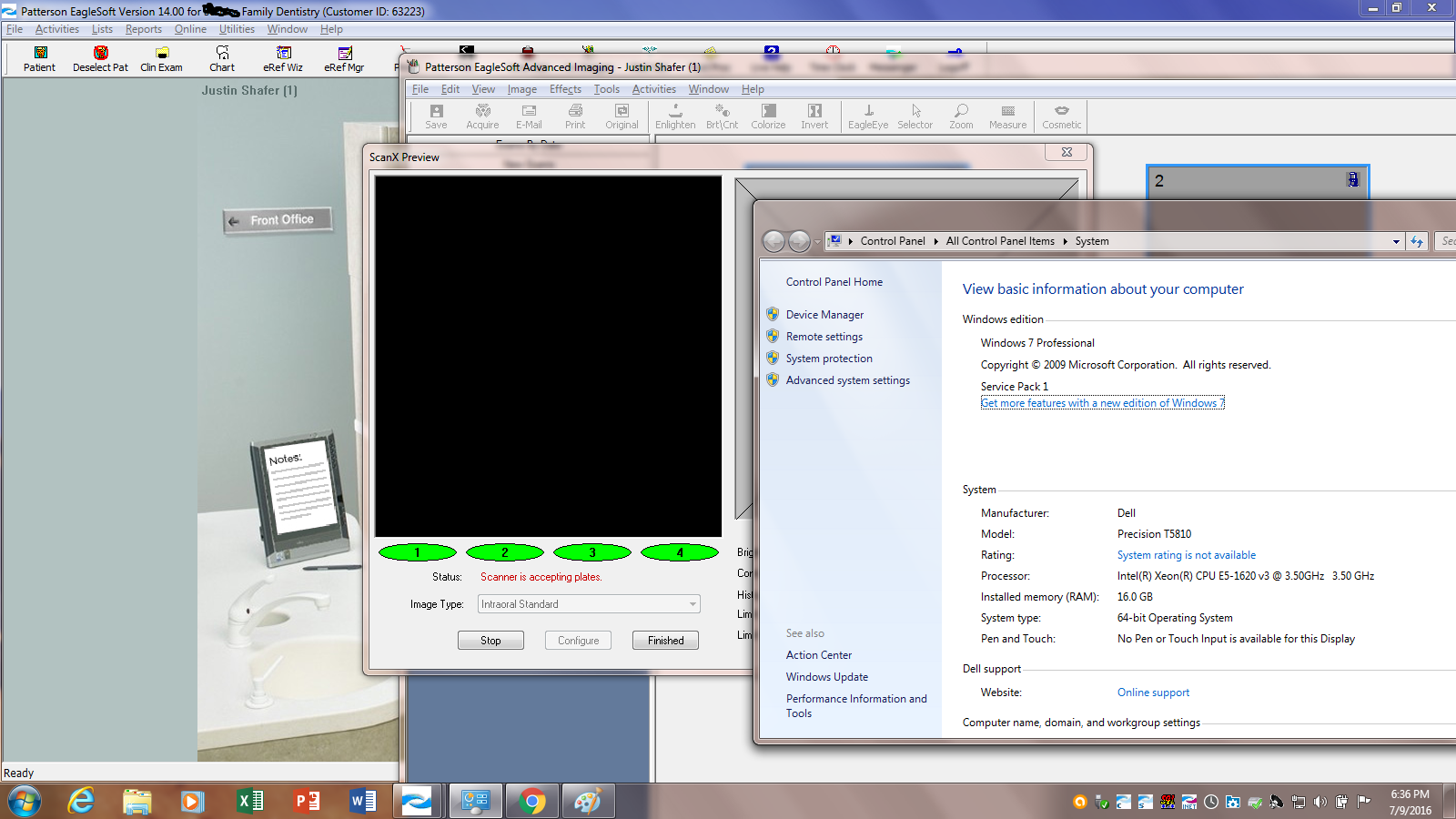The width and height of the screenshot is (1456, 819).
Task: Click the Control Panel back navigation button
Action: click(x=773, y=241)
